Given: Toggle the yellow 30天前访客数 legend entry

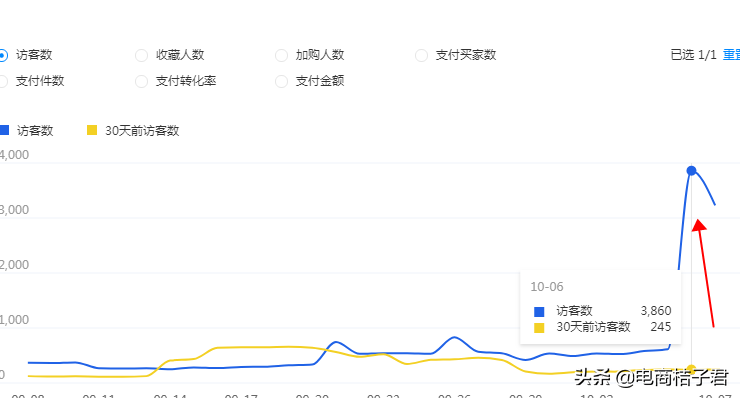Looking at the screenshot, I should (133, 131).
